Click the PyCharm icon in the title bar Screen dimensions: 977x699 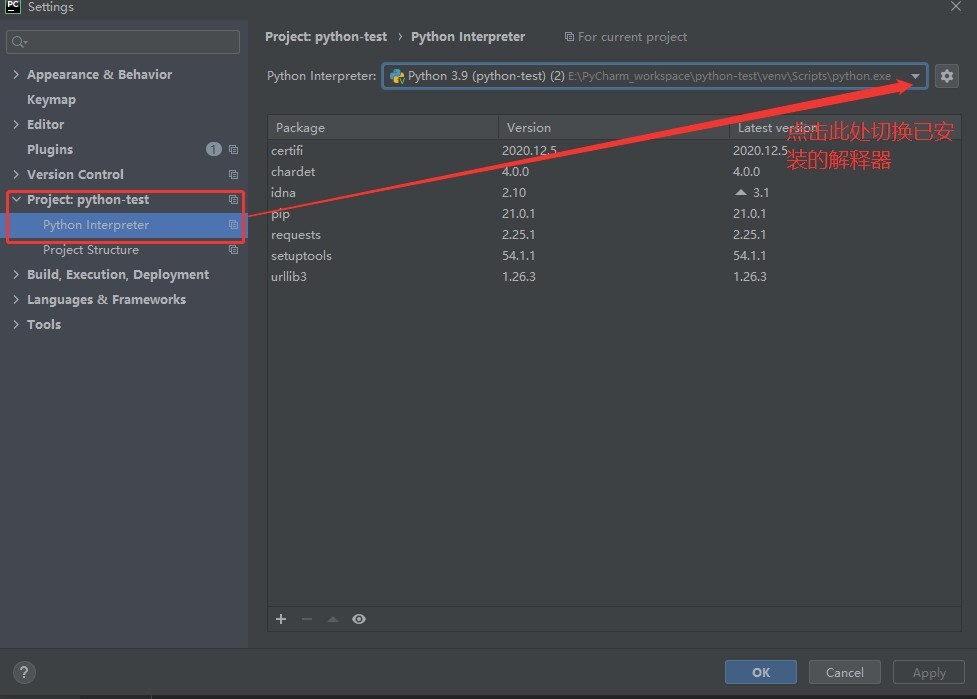click(12, 6)
